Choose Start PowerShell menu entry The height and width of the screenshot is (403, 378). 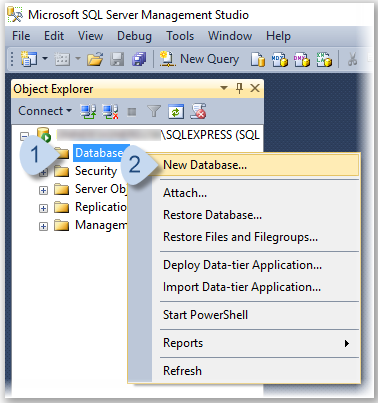(256, 315)
